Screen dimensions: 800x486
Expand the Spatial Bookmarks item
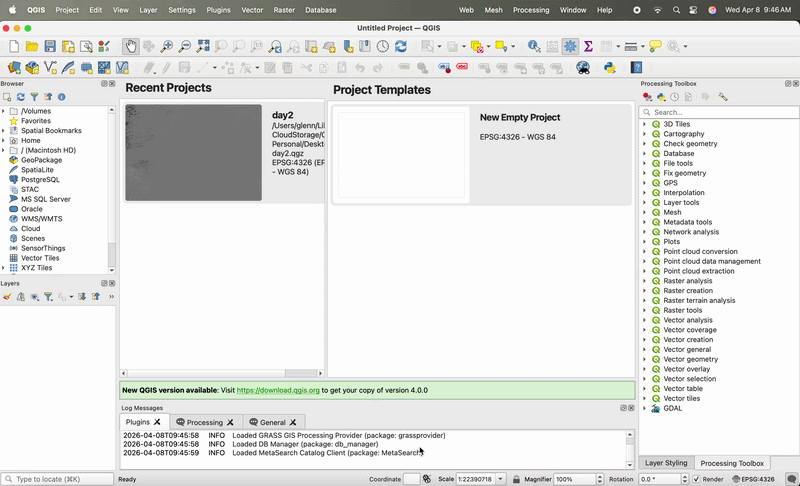4,131
